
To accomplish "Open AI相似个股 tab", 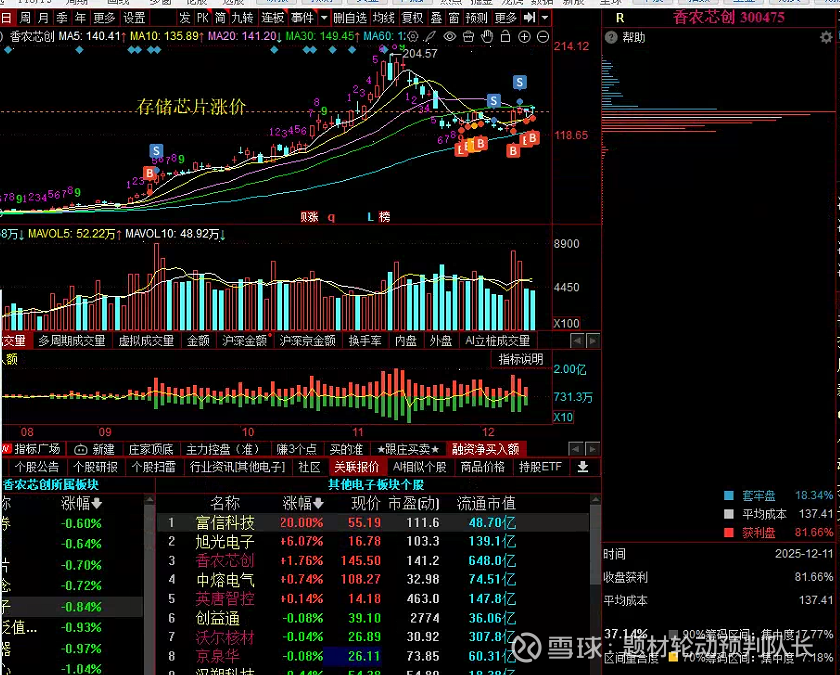I will [419, 467].
